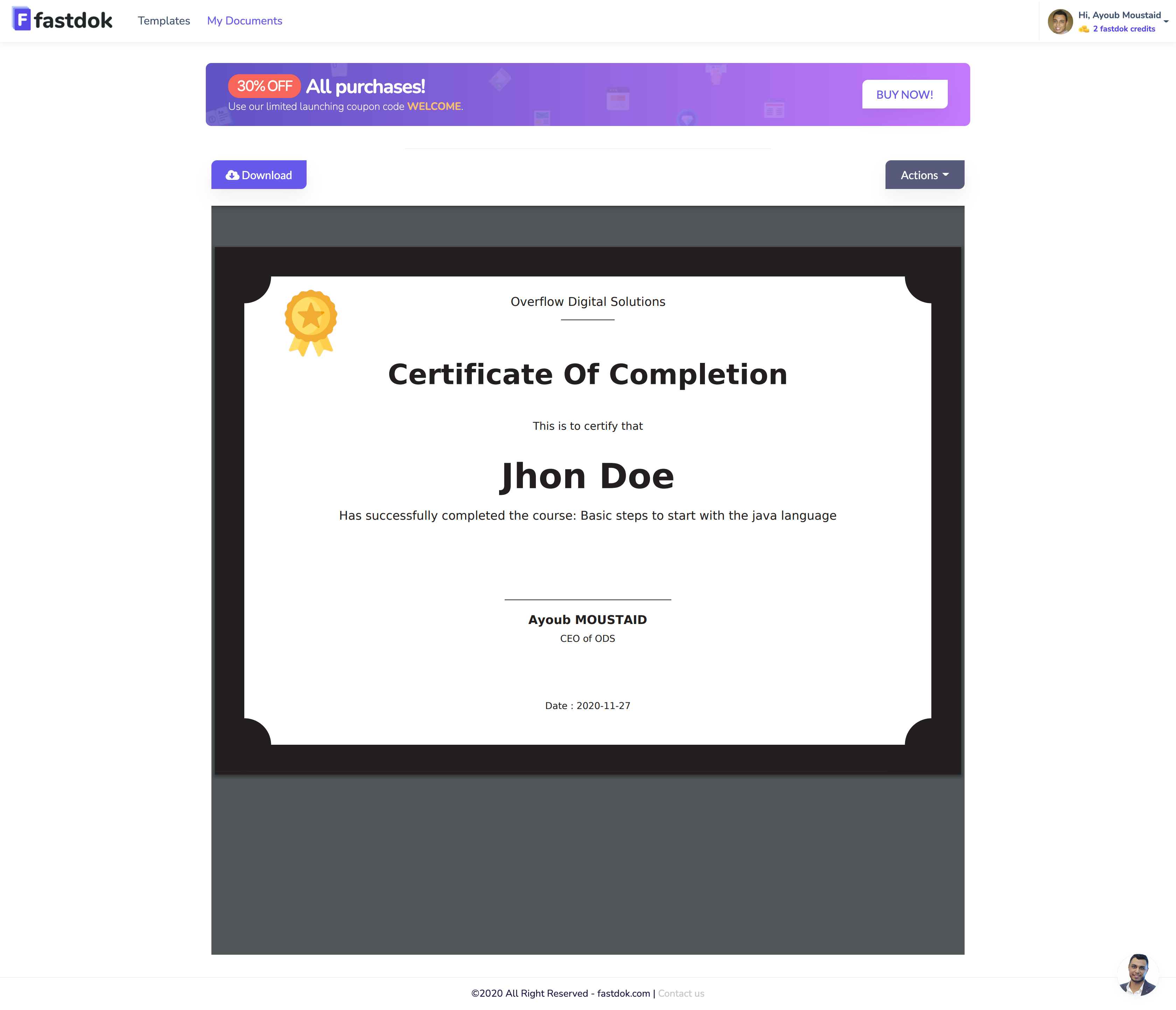The image size is (1176, 1010).
Task: Click the coins icon beside fastdok credits
Action: pos(1084,29)
